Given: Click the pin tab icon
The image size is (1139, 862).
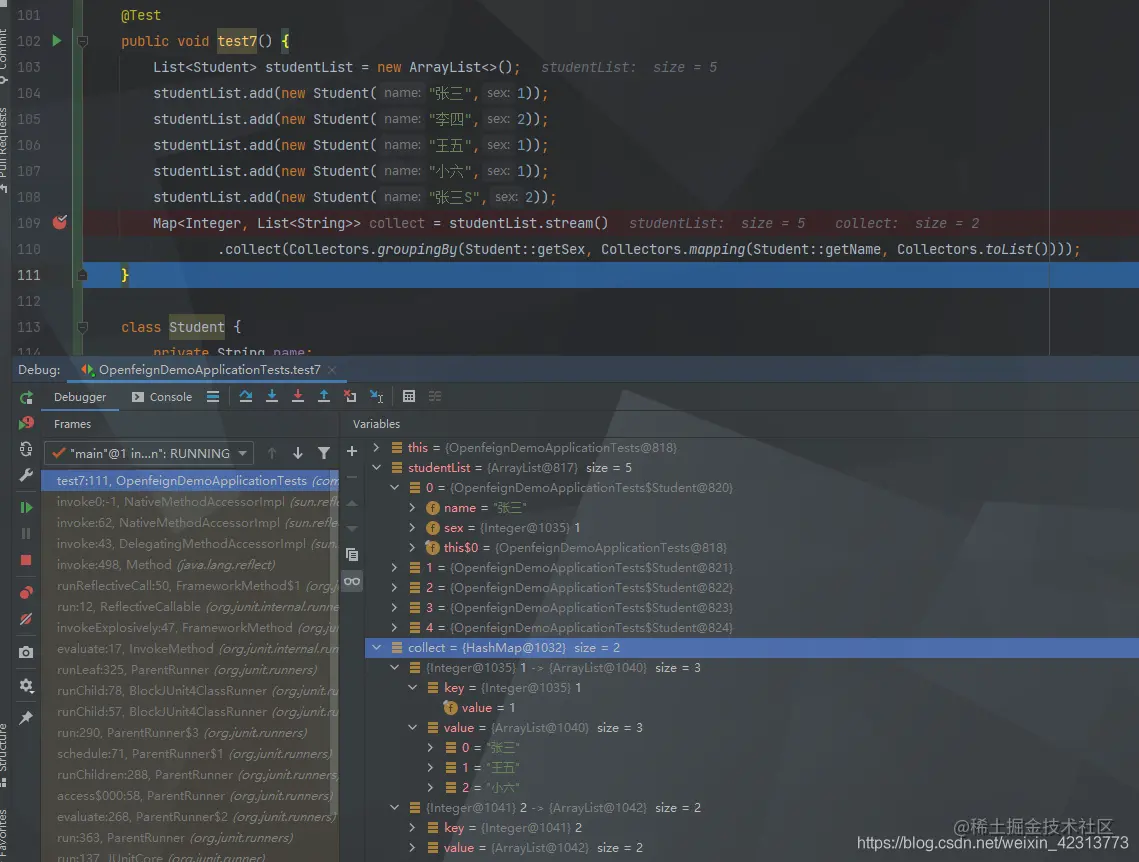Looking at the screenshot, I should point(26,717).
